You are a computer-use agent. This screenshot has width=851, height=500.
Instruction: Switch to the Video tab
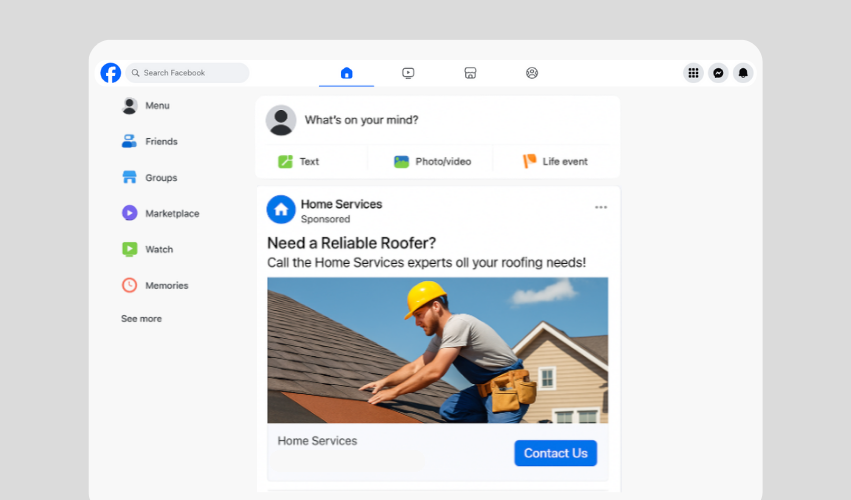tap(408, 73)
